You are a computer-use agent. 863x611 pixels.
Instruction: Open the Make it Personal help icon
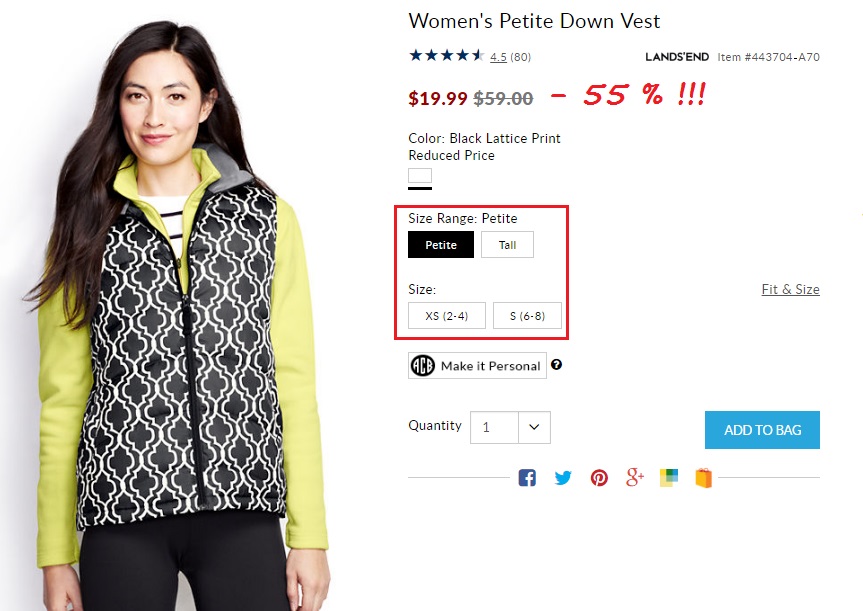[556, 365]
